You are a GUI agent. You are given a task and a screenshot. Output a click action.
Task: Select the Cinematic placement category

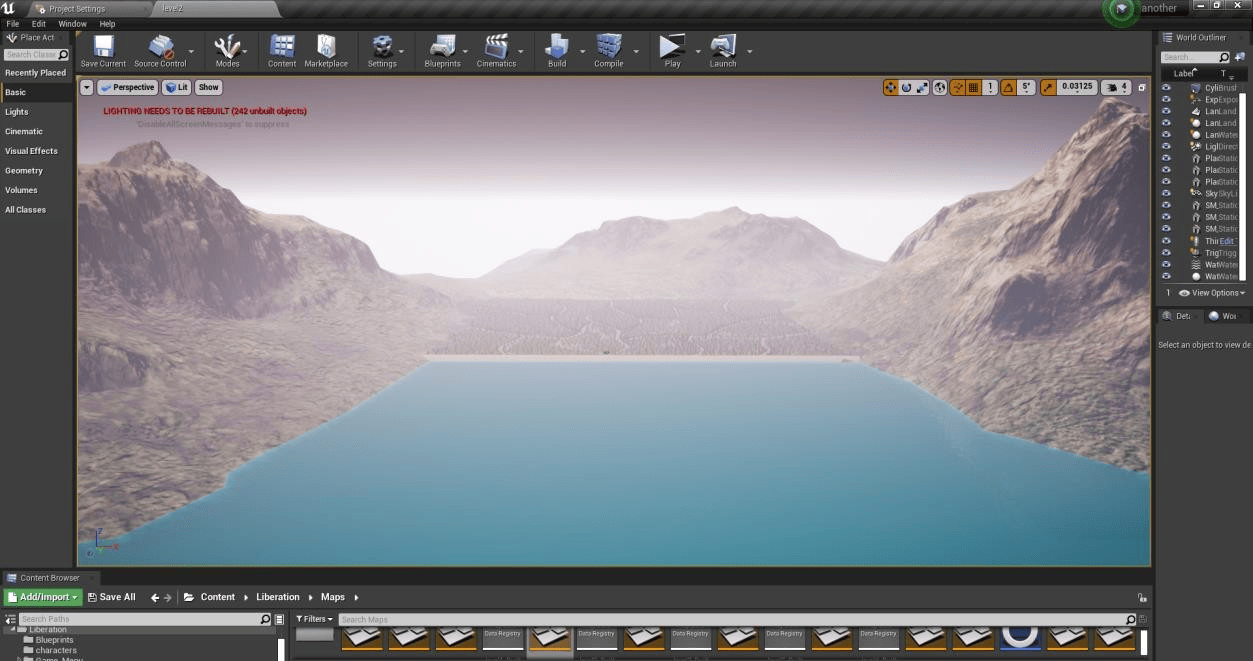[36, 131]
